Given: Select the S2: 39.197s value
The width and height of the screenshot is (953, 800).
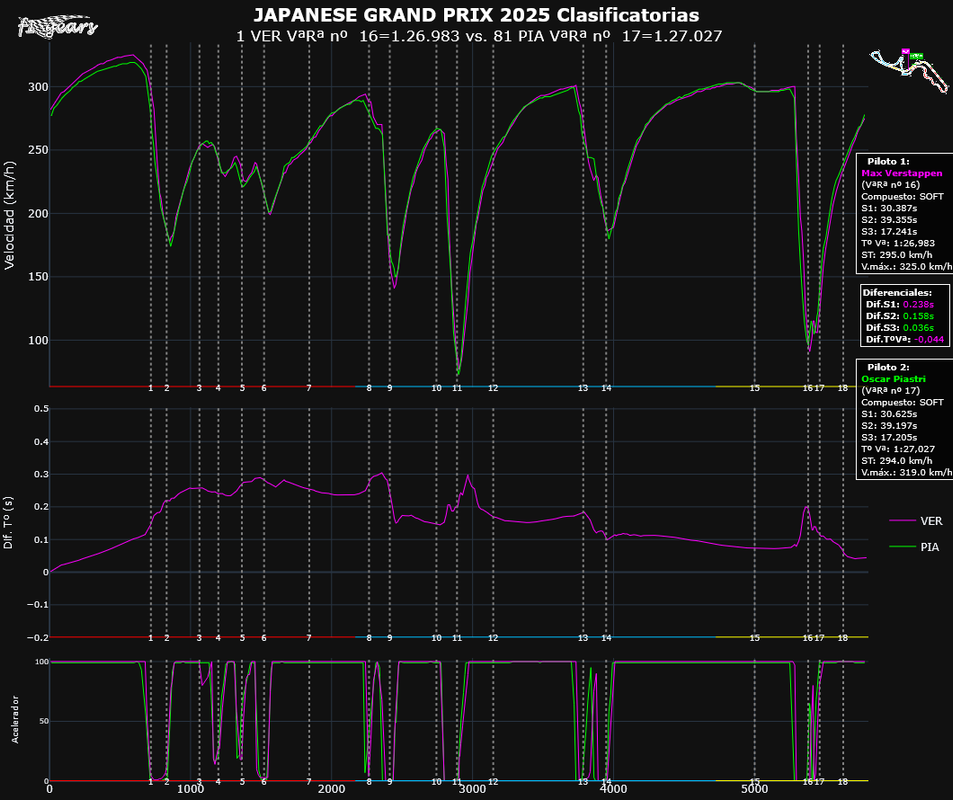Looking at the screenshot, I should 889,426.
